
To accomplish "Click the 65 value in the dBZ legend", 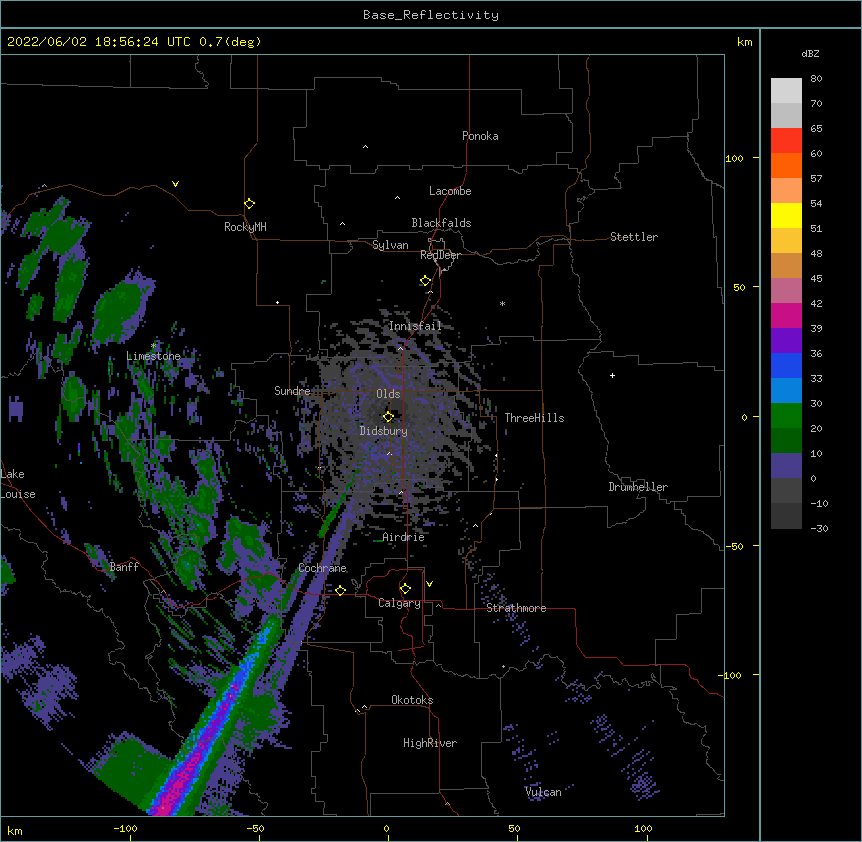I will click(816, 128).
